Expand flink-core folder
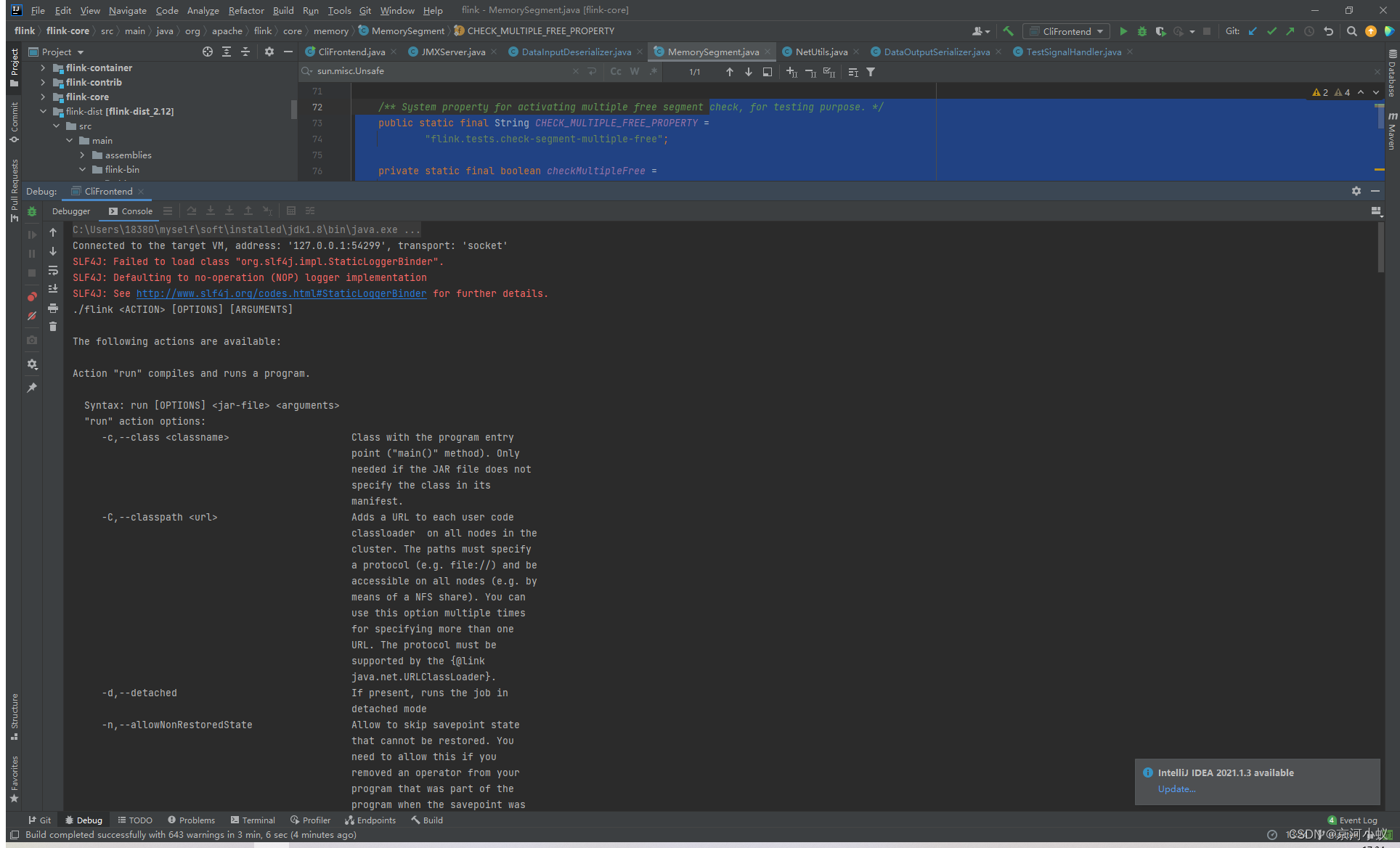 click(x=43, y=97)
